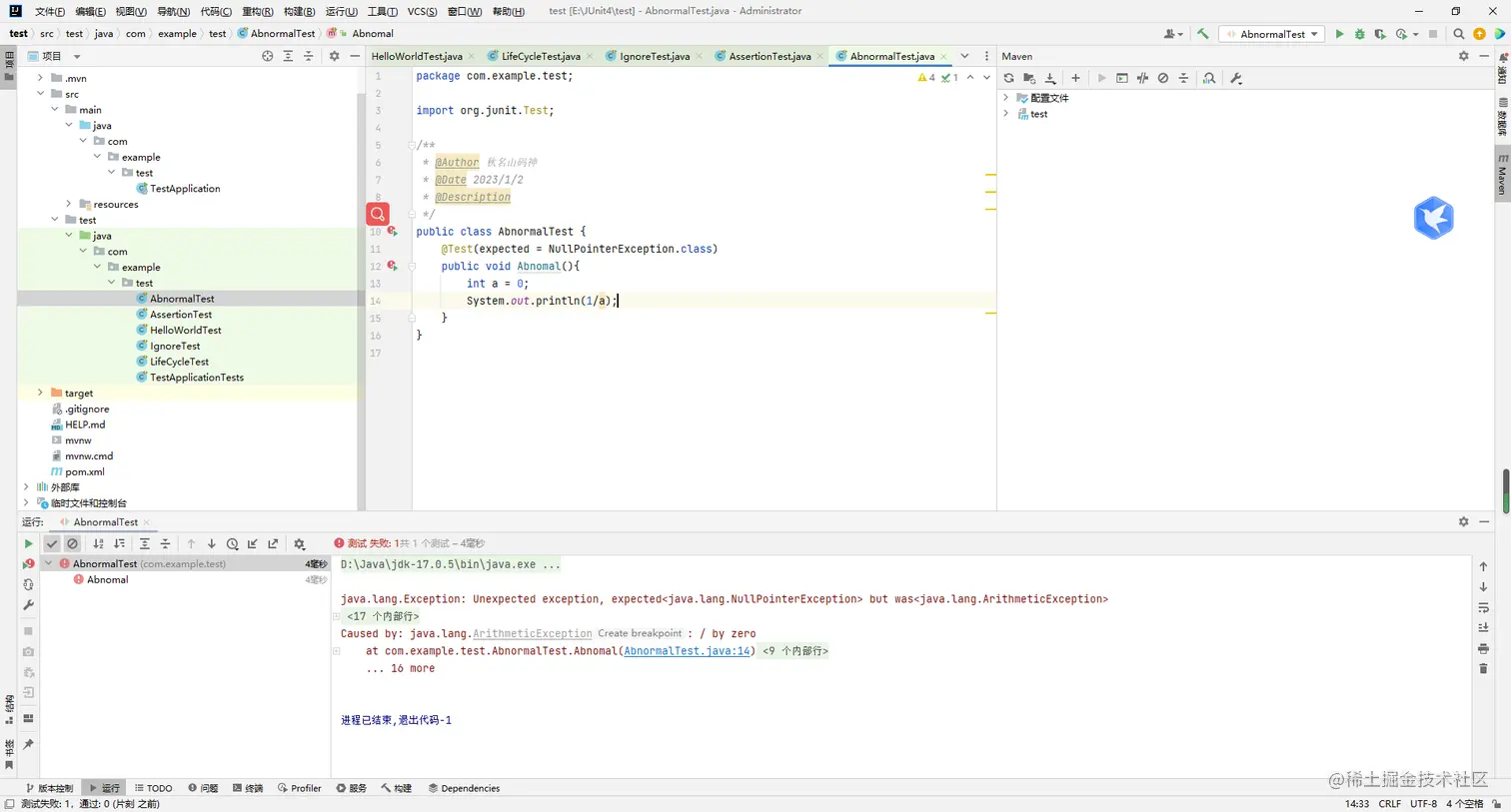Image resolution: width=1511 pixels, height=812 pixels.
Task: Open run configuration dropdown AbnormalTest
Action: (x=1272, y=34)
